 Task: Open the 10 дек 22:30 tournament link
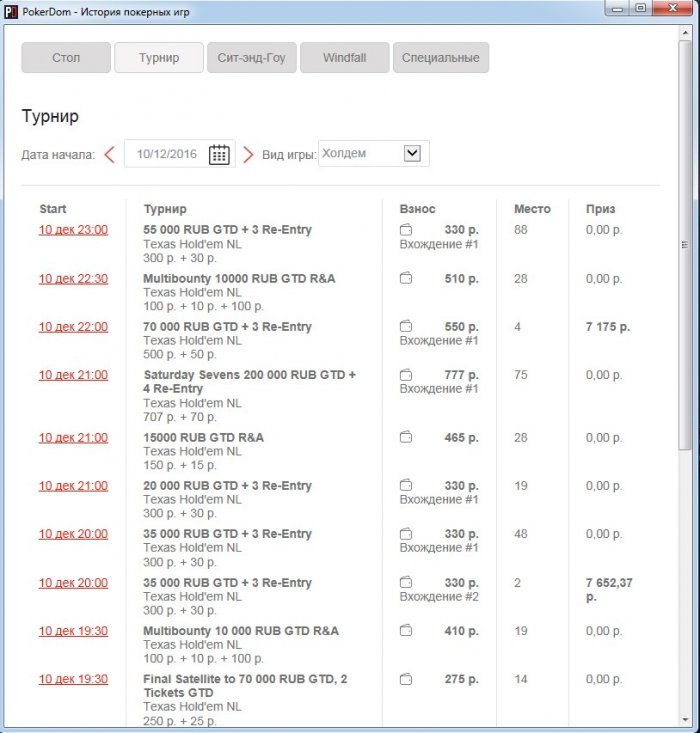73,279
